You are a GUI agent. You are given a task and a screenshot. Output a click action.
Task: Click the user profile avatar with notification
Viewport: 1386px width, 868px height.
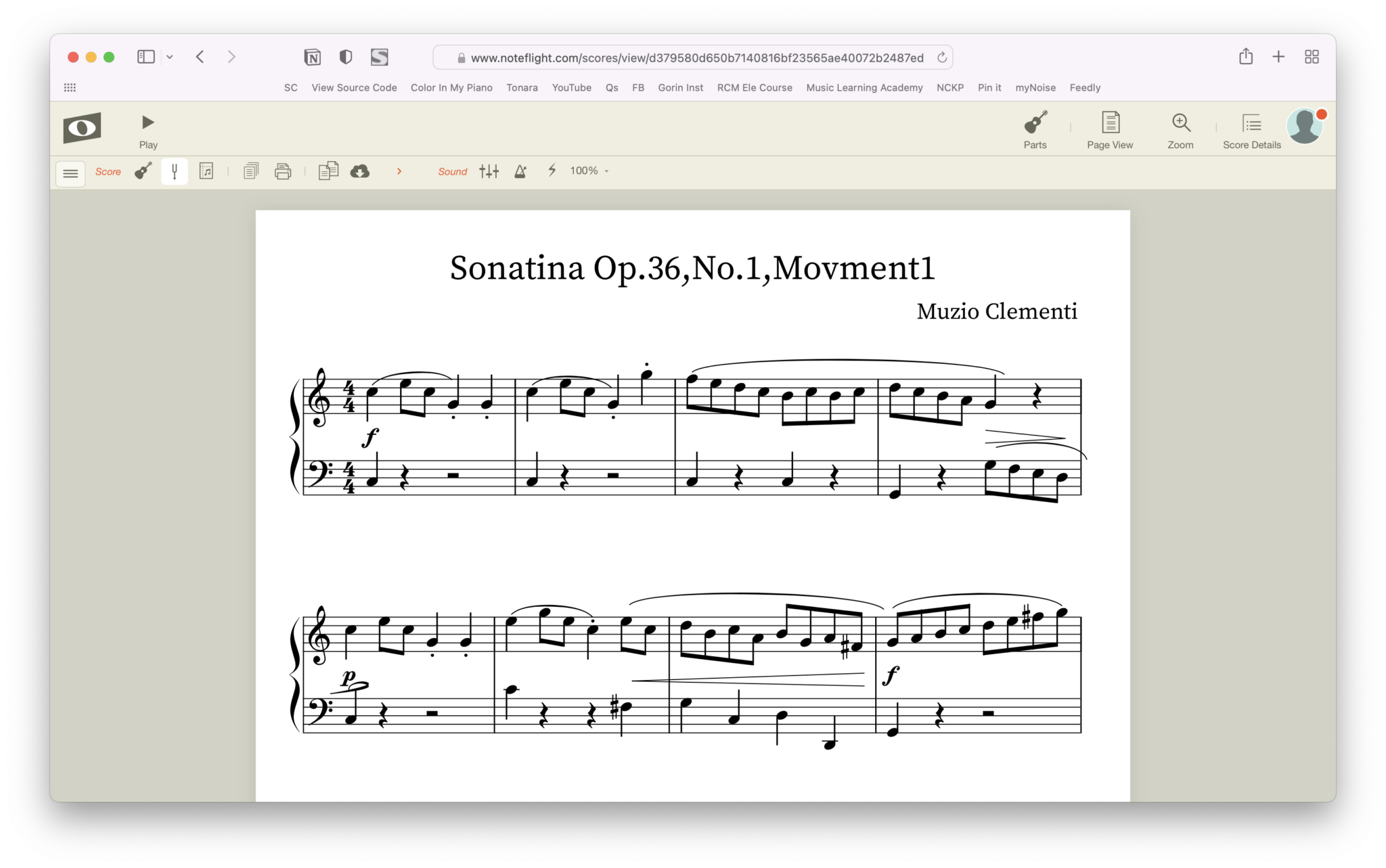pos(1305,127)
